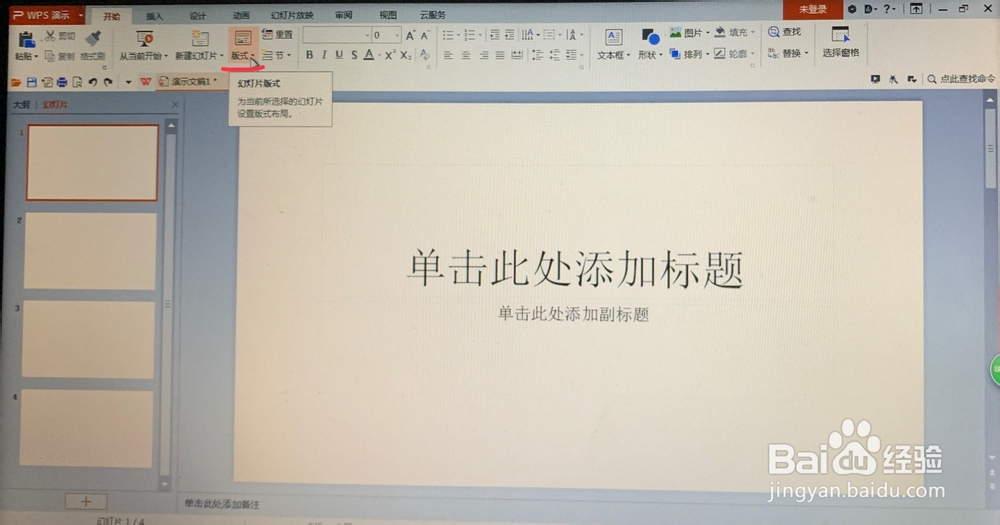The height and width of the screenshot is (525, 1000).
Task: Open the Selection Pane (选择窗格)
Action: coord(841,43)
